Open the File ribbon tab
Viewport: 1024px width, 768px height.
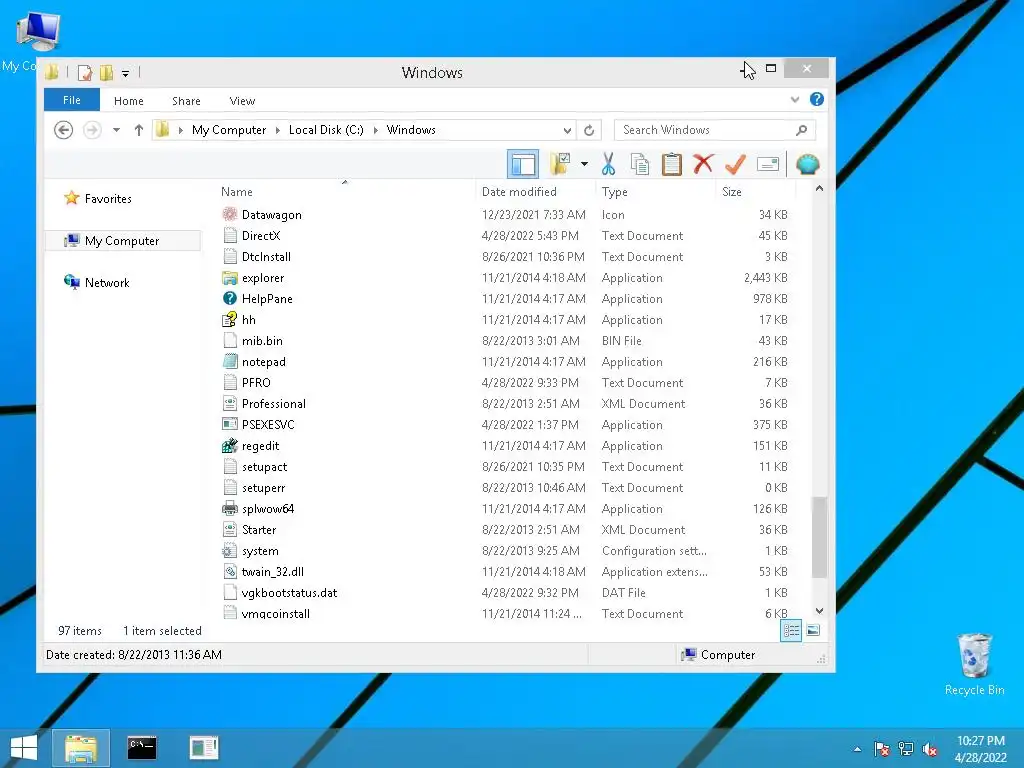click(72, 100)
